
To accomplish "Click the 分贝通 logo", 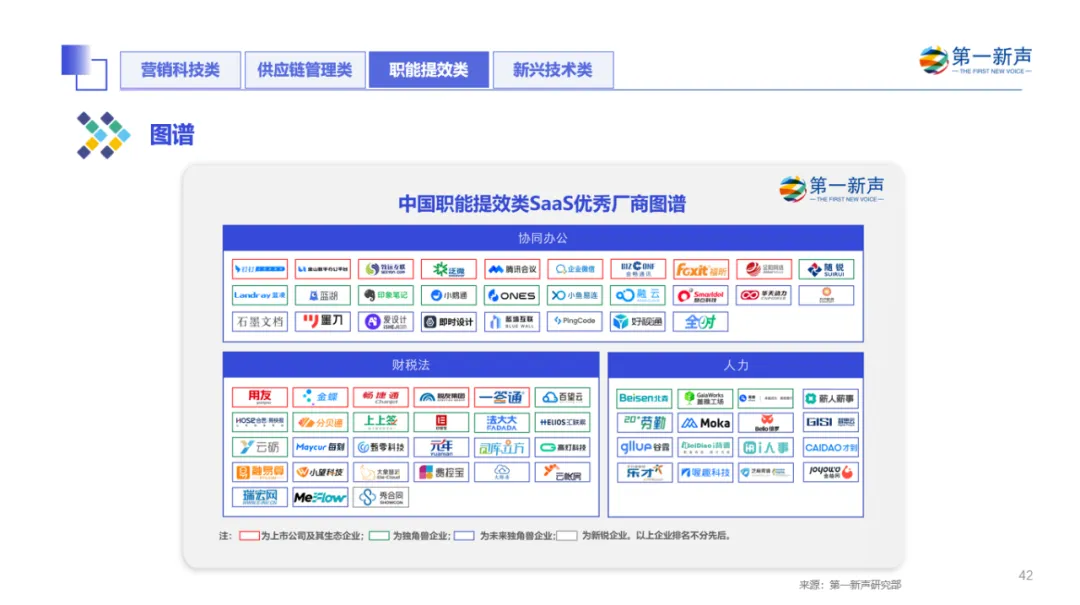I will [320, 422].
